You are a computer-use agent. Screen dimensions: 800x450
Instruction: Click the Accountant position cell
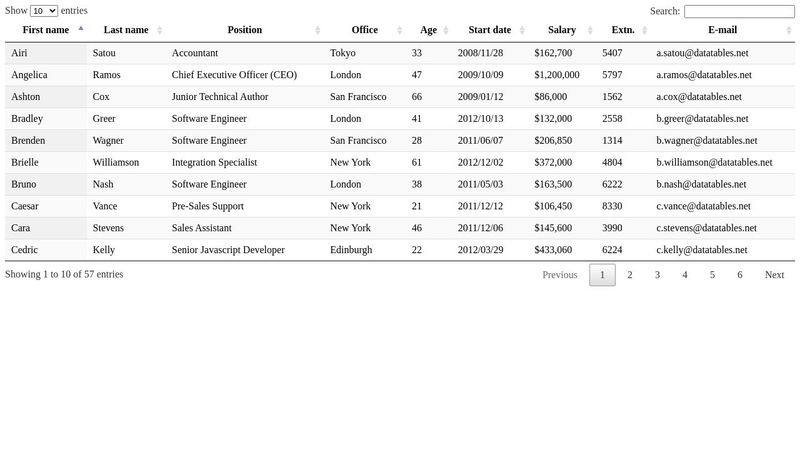[245, 53]
